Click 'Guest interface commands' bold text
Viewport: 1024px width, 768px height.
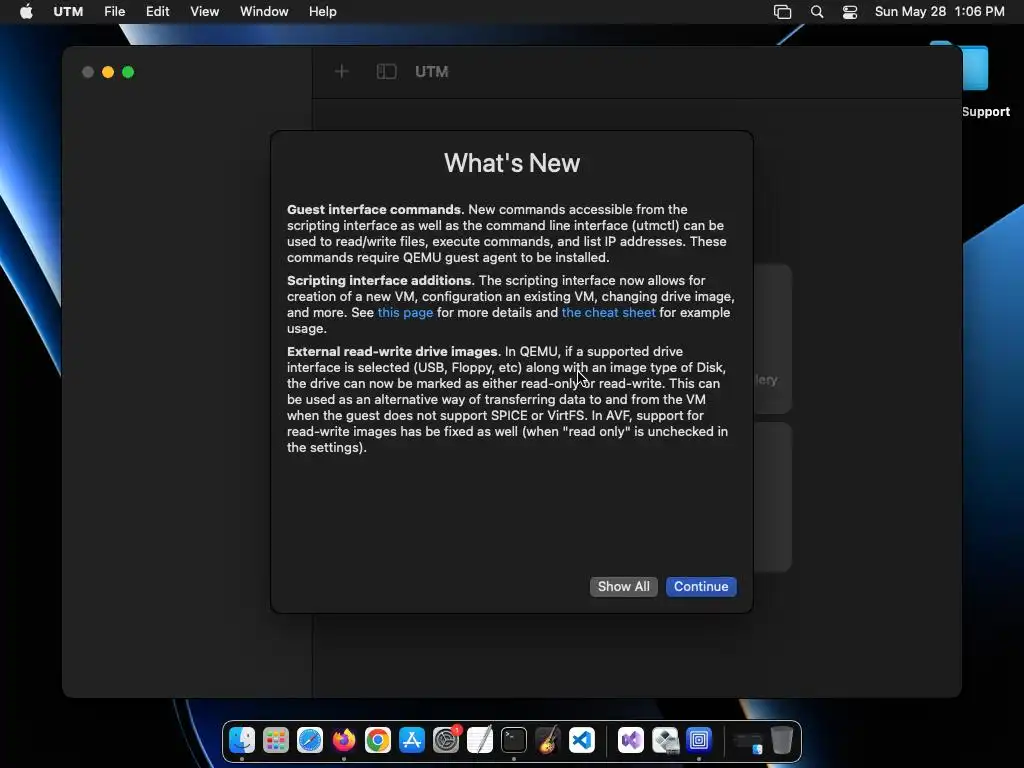(374, 210)
